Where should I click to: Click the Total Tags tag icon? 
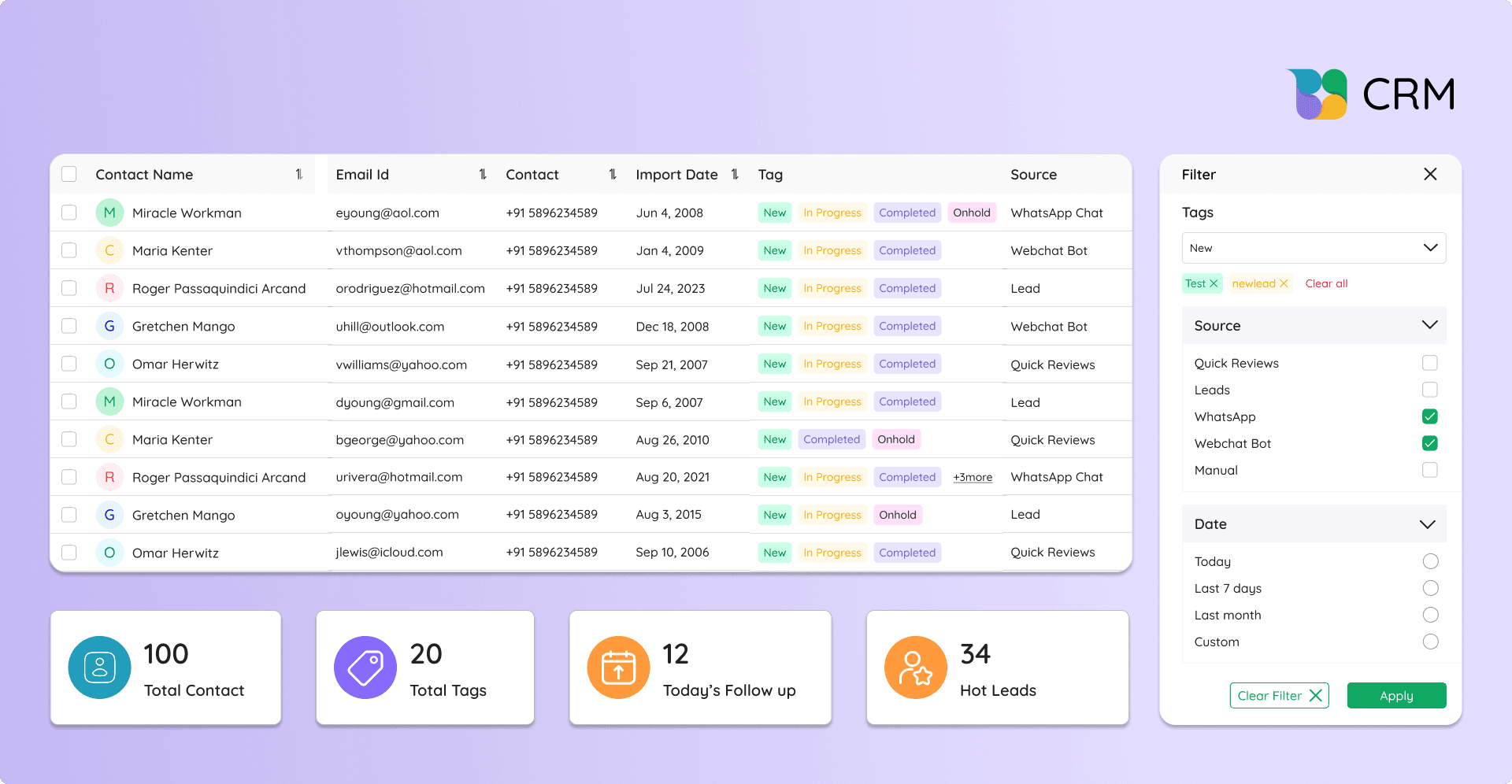365,667
